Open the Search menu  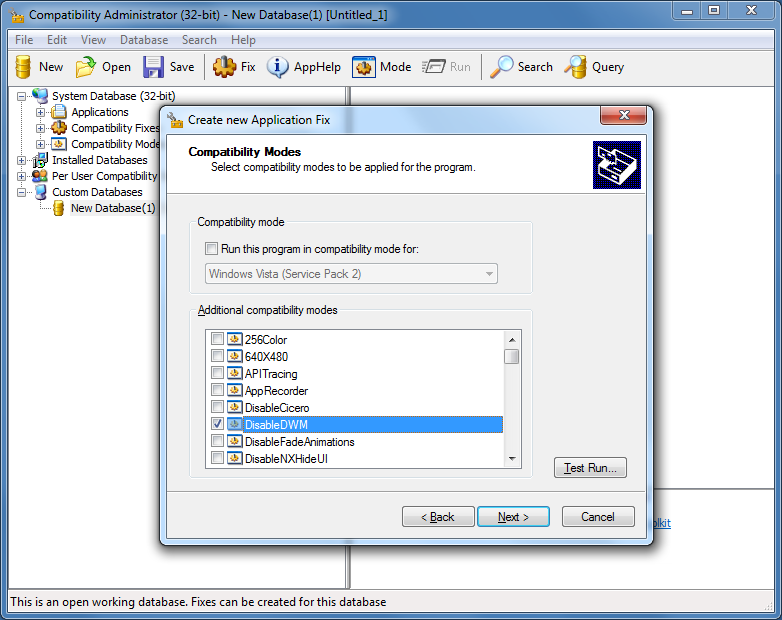coord(199,40)
